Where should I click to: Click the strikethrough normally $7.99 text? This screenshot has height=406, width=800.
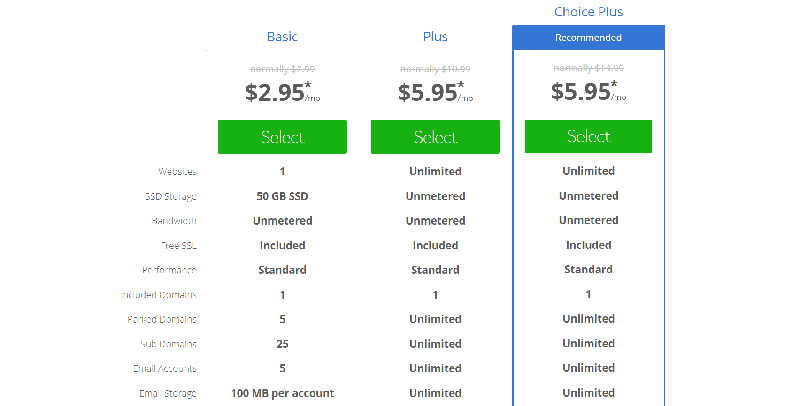(282, 69)
